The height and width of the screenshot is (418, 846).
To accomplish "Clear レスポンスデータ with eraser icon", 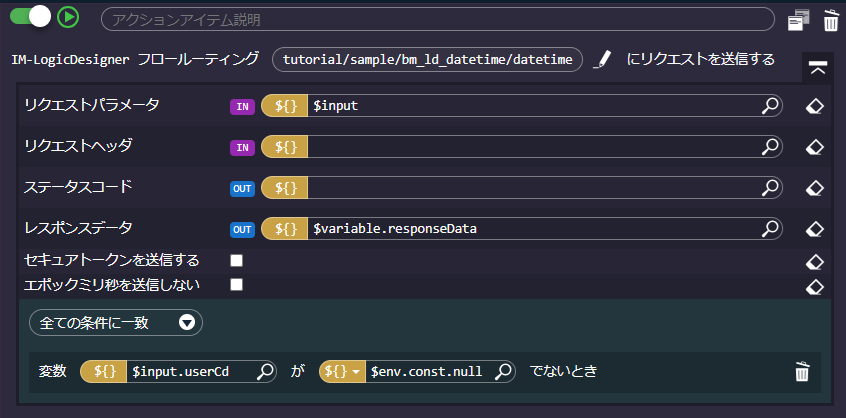I will pyautogui.click(x=814, y=230).
